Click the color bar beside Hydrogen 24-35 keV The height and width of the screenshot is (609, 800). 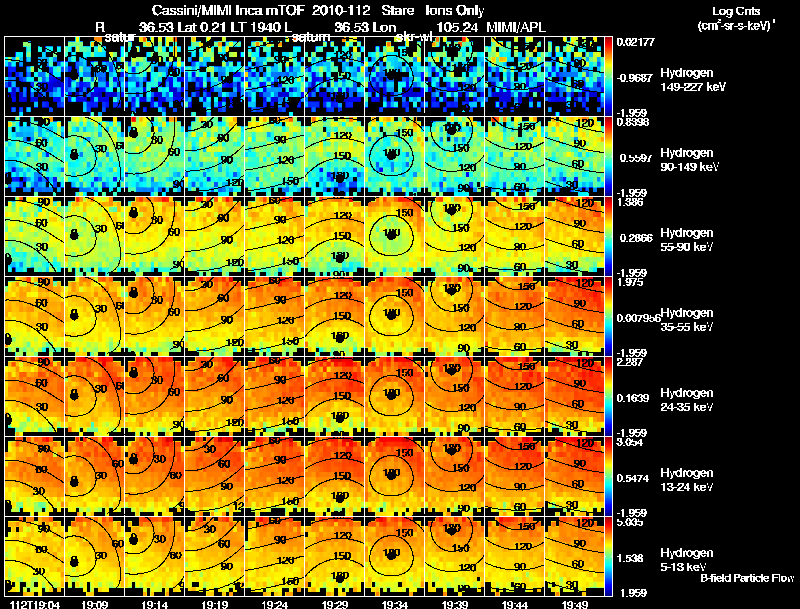(608, 396)
